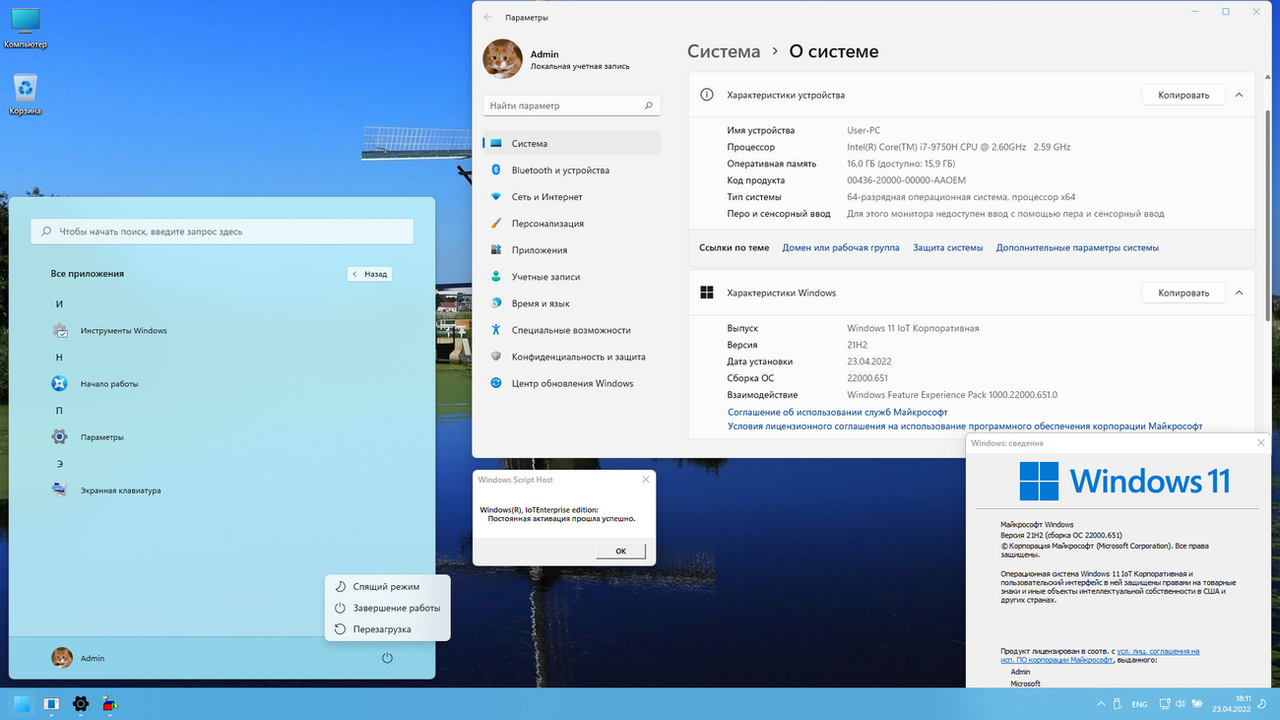Switch the ENG input language indicator
This screenshot has width=1280, height=720.
pos(1140,704)
